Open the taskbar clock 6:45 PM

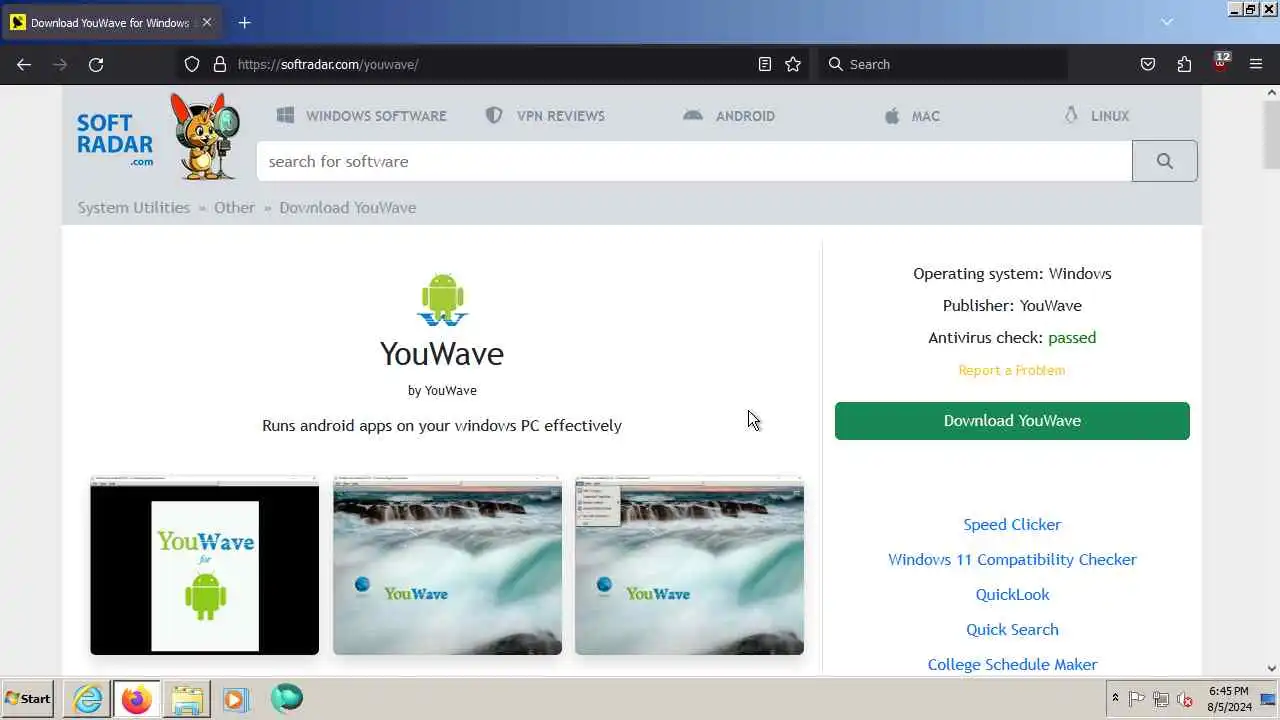pos(1229,699)
